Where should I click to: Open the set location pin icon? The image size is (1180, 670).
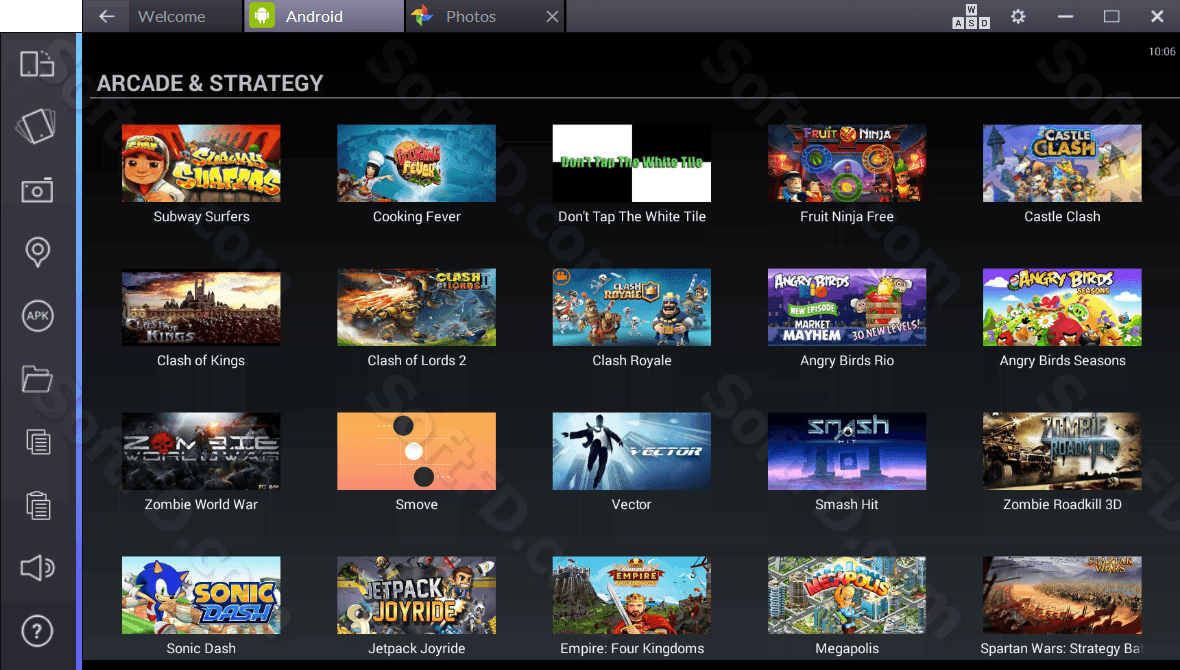coord(38,252)
